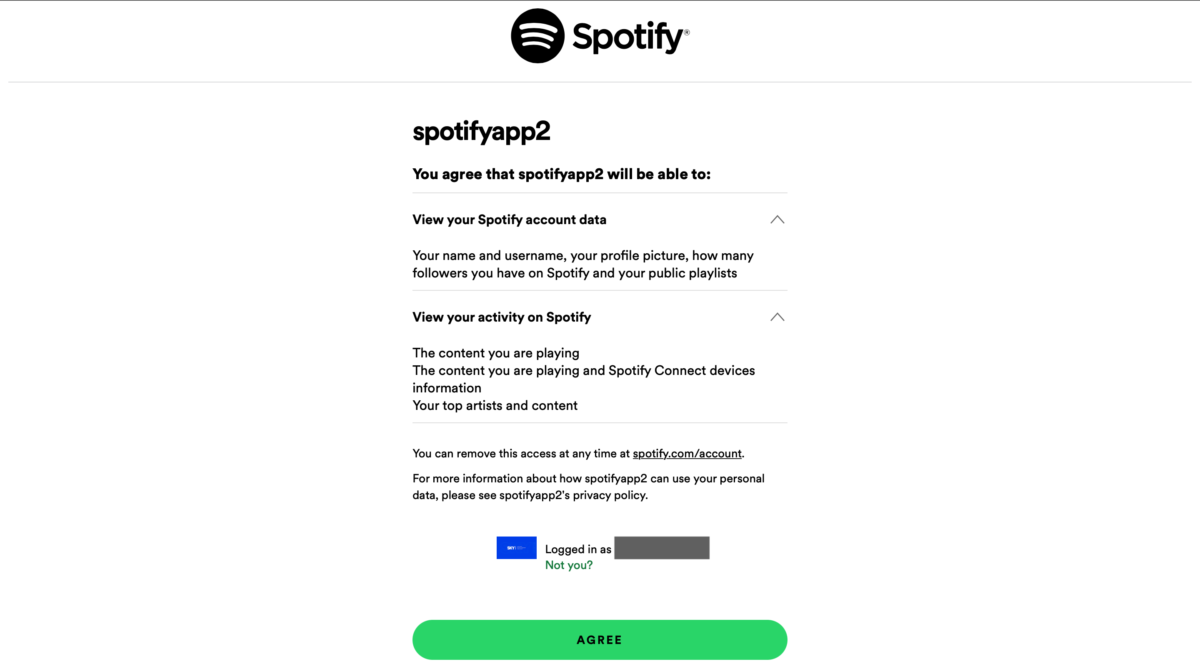This screenshot has width=1200, height=664.
Task: Click the Spotify Connect devices information line
Action: (x=583, y=379)
